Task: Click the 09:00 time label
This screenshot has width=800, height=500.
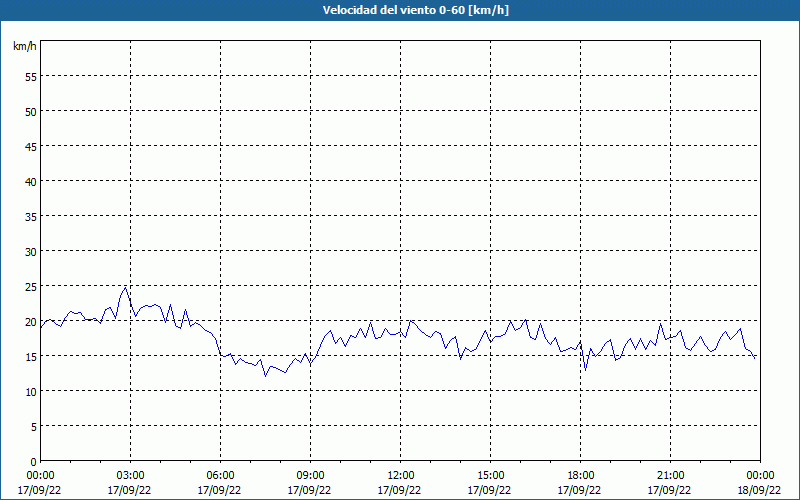Action: pyautogui.click(x=310, y=476)
